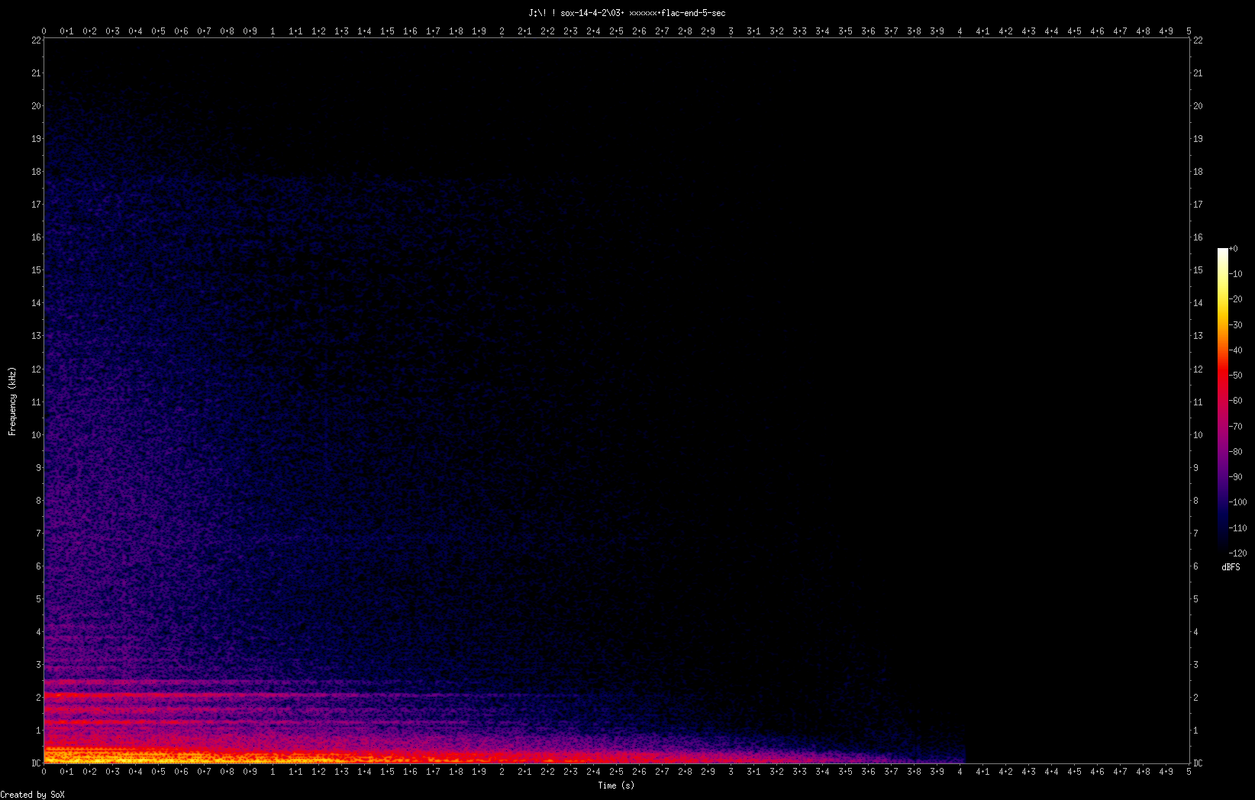Click the spectrogram title ending 'flac-end-5-sec'

(x=627, y=12)
